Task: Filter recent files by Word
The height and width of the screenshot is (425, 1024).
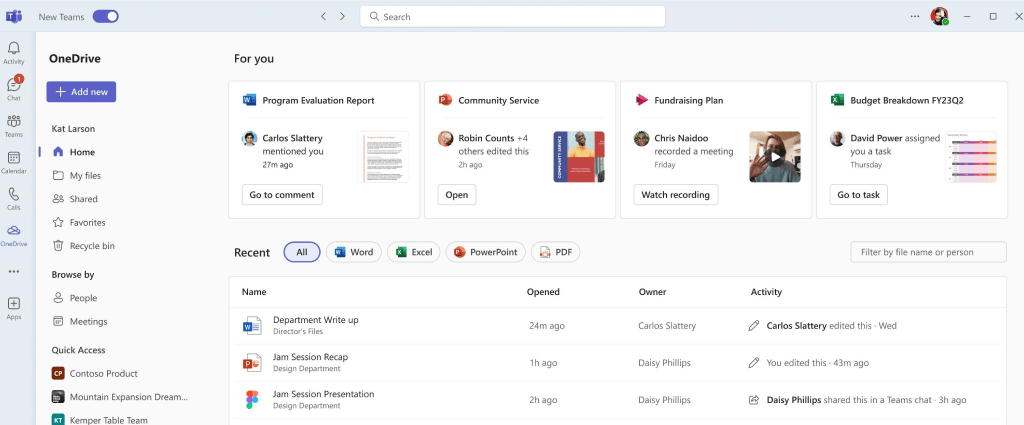Action: 353,252
